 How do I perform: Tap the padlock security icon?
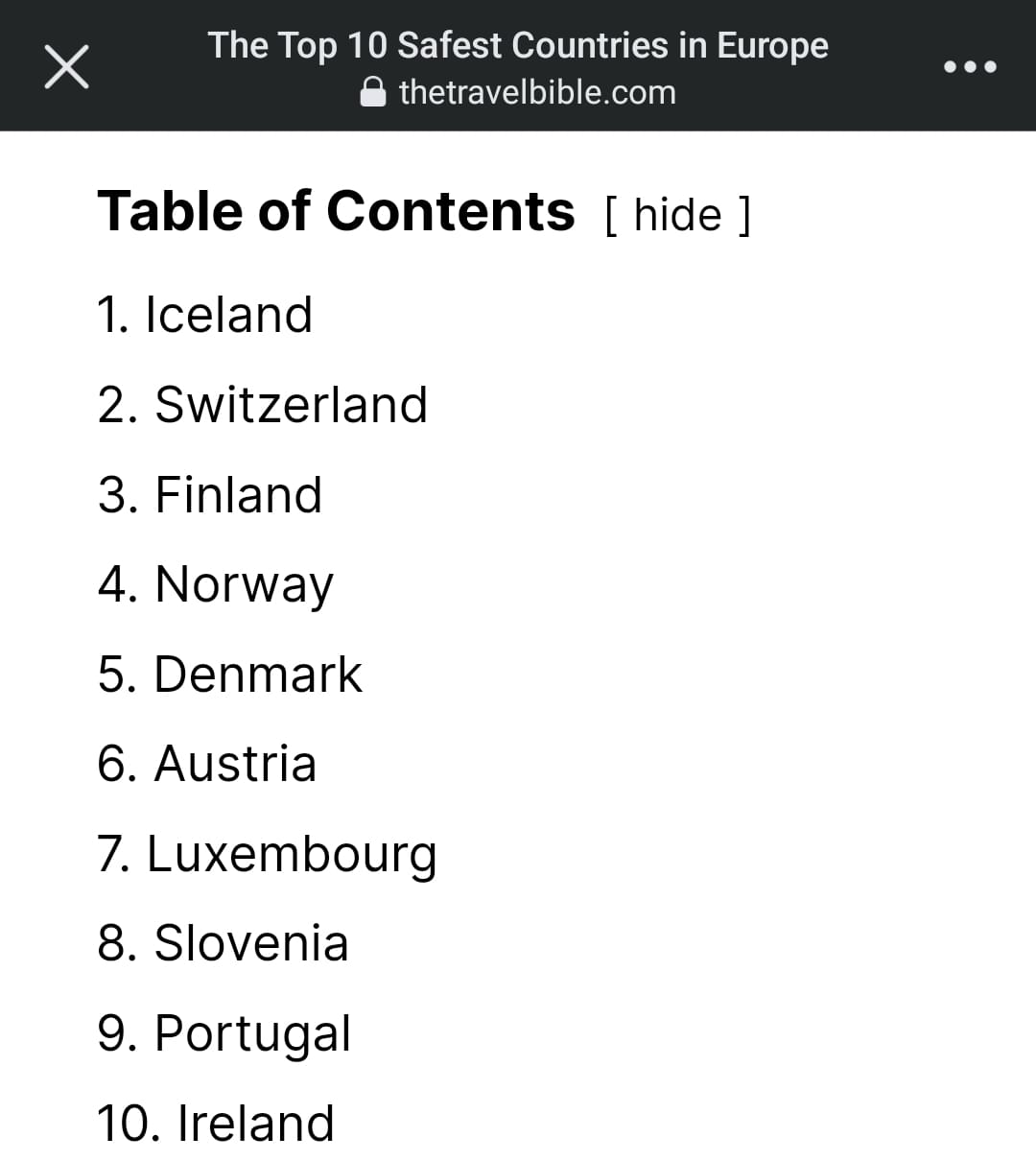tap(373, 92)
